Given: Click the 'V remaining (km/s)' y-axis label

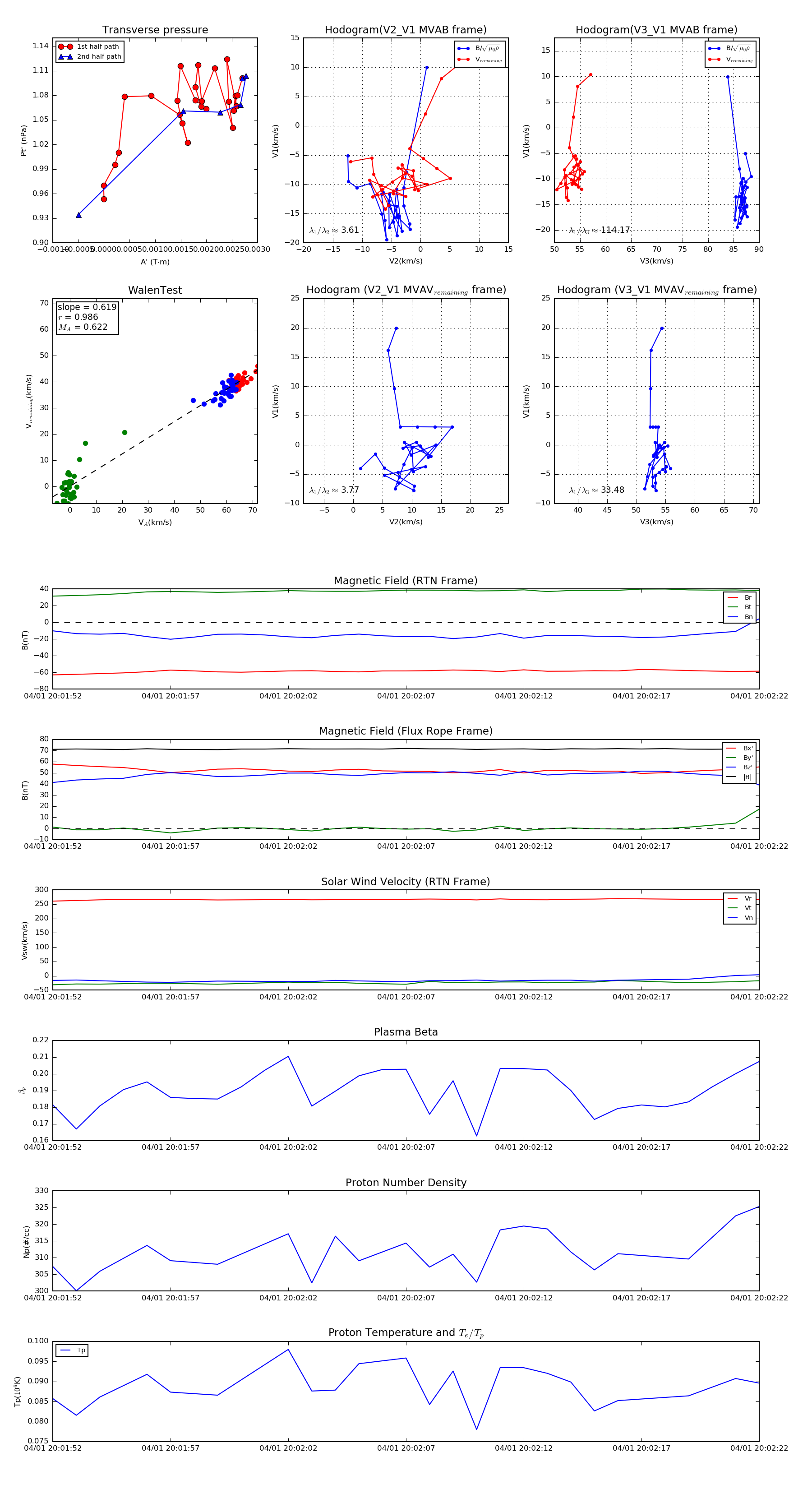Looking at the screenshot, I should [28, 401].
